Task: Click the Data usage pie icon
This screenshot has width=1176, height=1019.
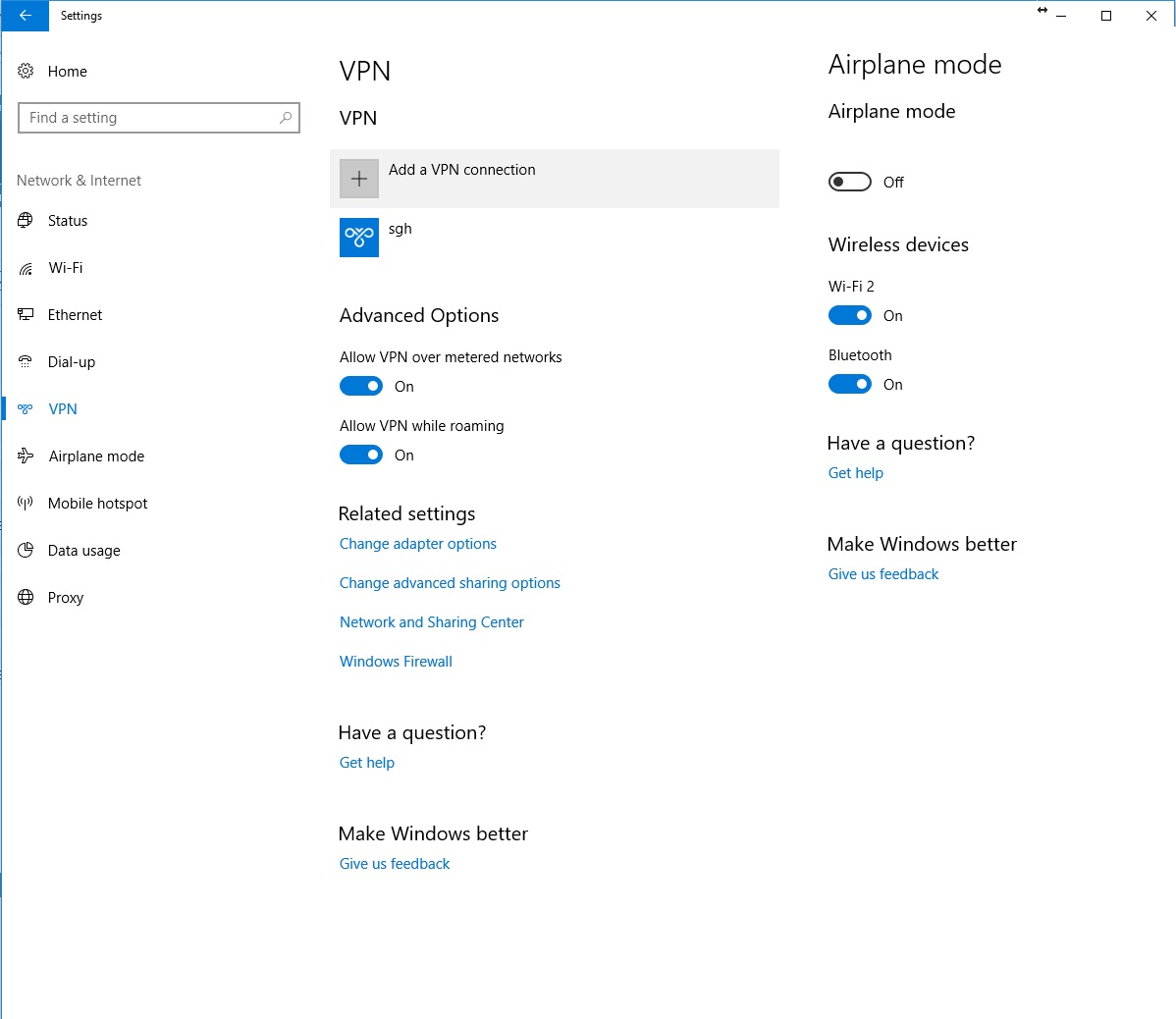Action: coord(26,551)
